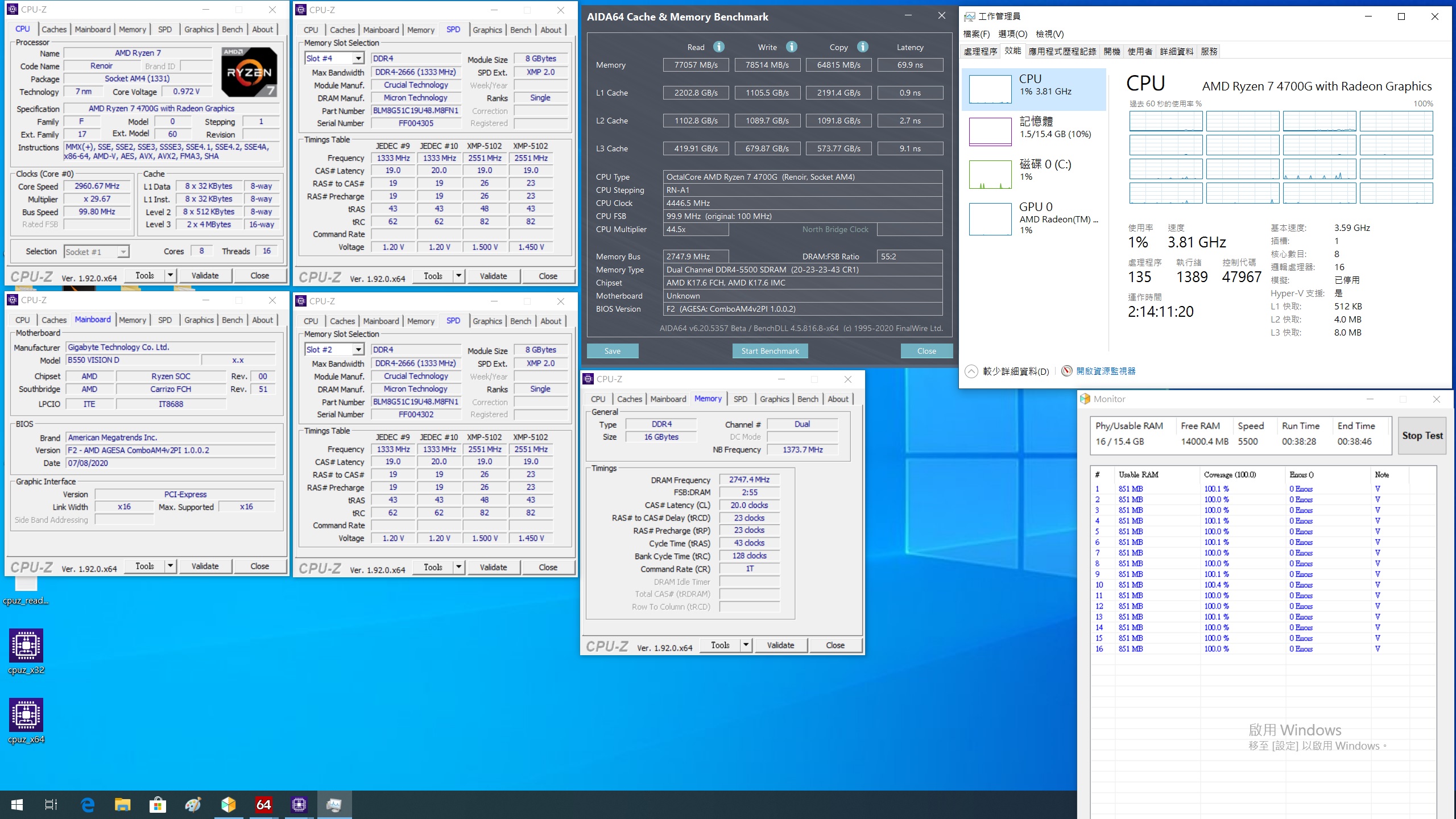Expand Tools arrow in Slot #2 SPD window
The height and width of the screenshot is (819, 1456).
[x=458, y=567]
